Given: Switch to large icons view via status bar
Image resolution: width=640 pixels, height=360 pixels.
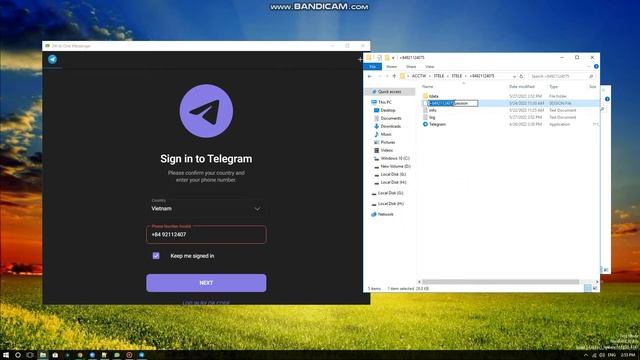Looking at the screenshot, I should tap(595, 288).
